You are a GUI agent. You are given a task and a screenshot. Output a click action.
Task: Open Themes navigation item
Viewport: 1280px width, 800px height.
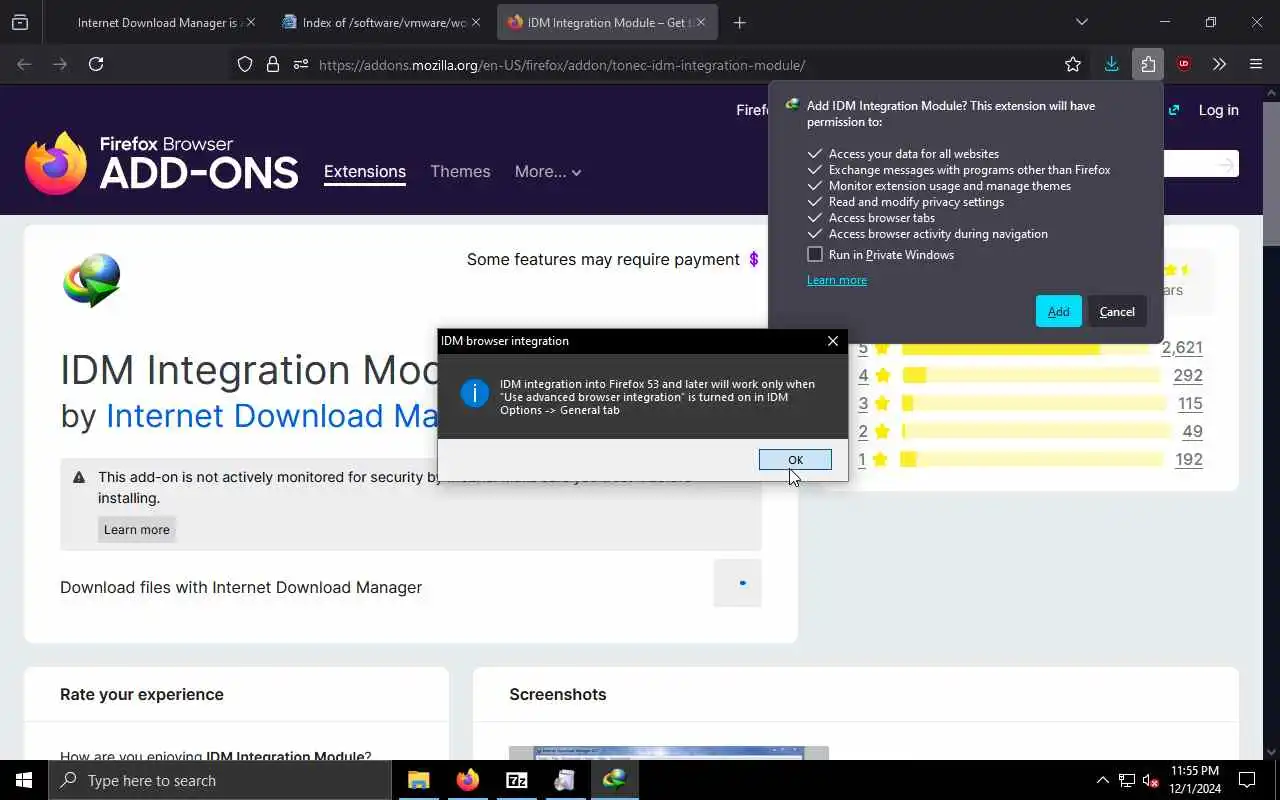click(x=460, y=171)
